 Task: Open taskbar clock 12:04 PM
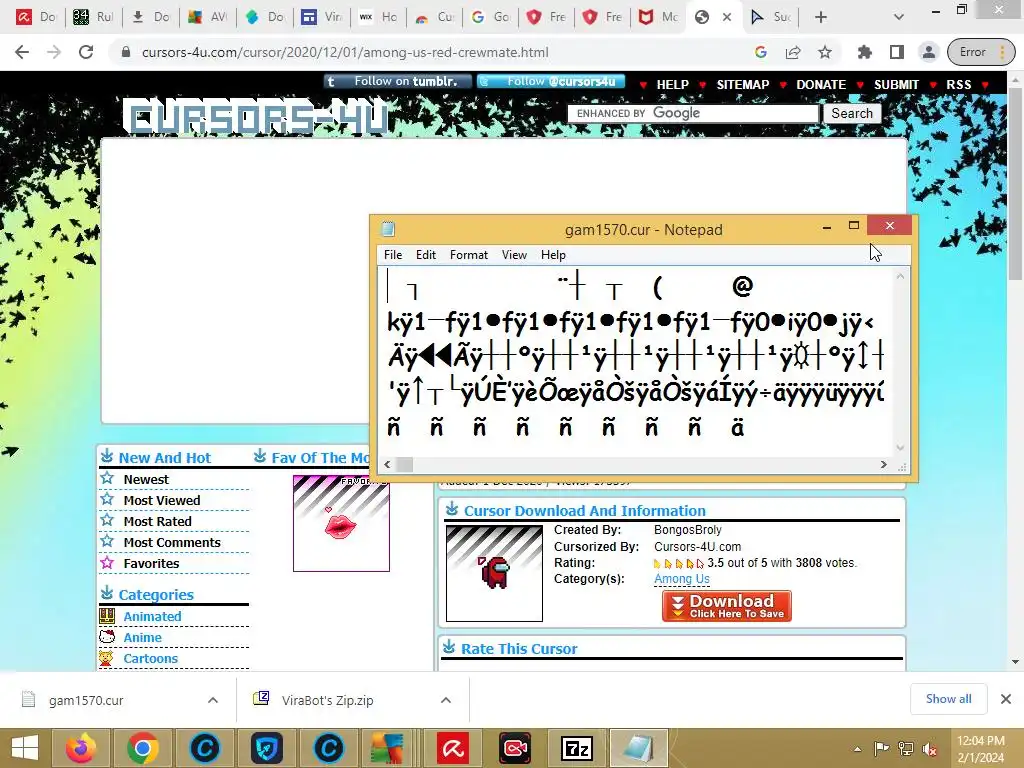980,749
